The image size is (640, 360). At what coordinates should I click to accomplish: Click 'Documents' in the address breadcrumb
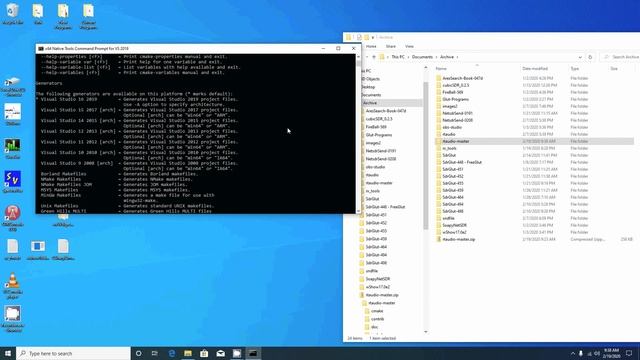[422, 57]
